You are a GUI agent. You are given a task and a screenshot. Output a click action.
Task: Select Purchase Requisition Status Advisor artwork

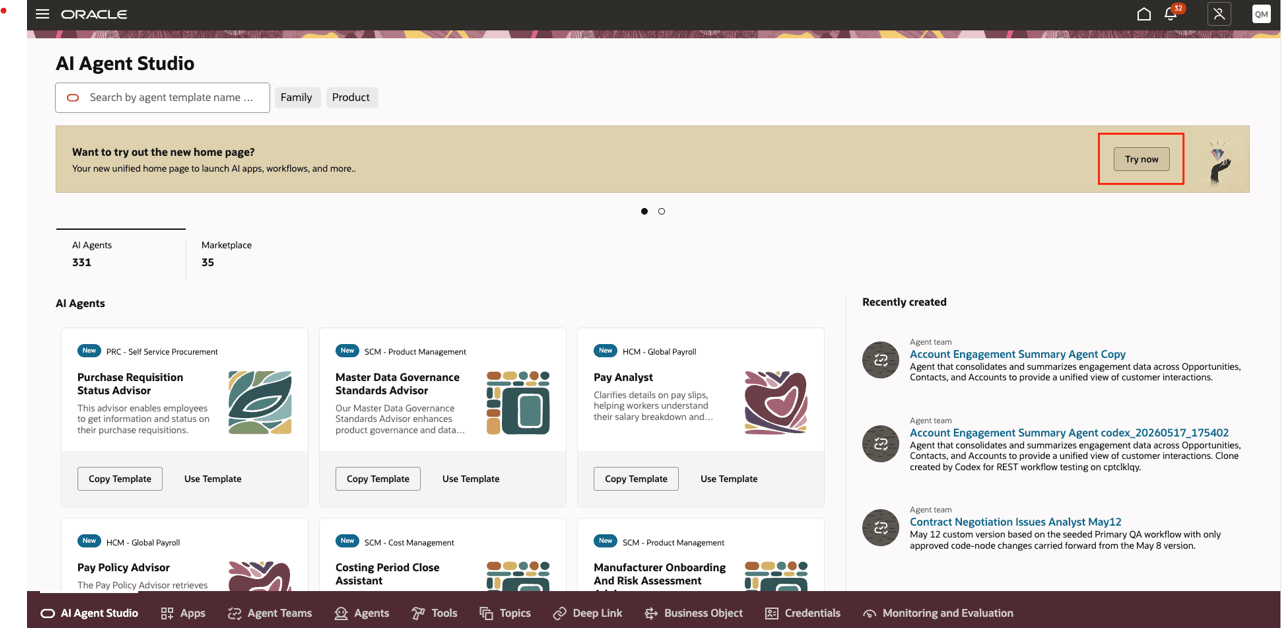pyautogui.click(x=260, y=403)
